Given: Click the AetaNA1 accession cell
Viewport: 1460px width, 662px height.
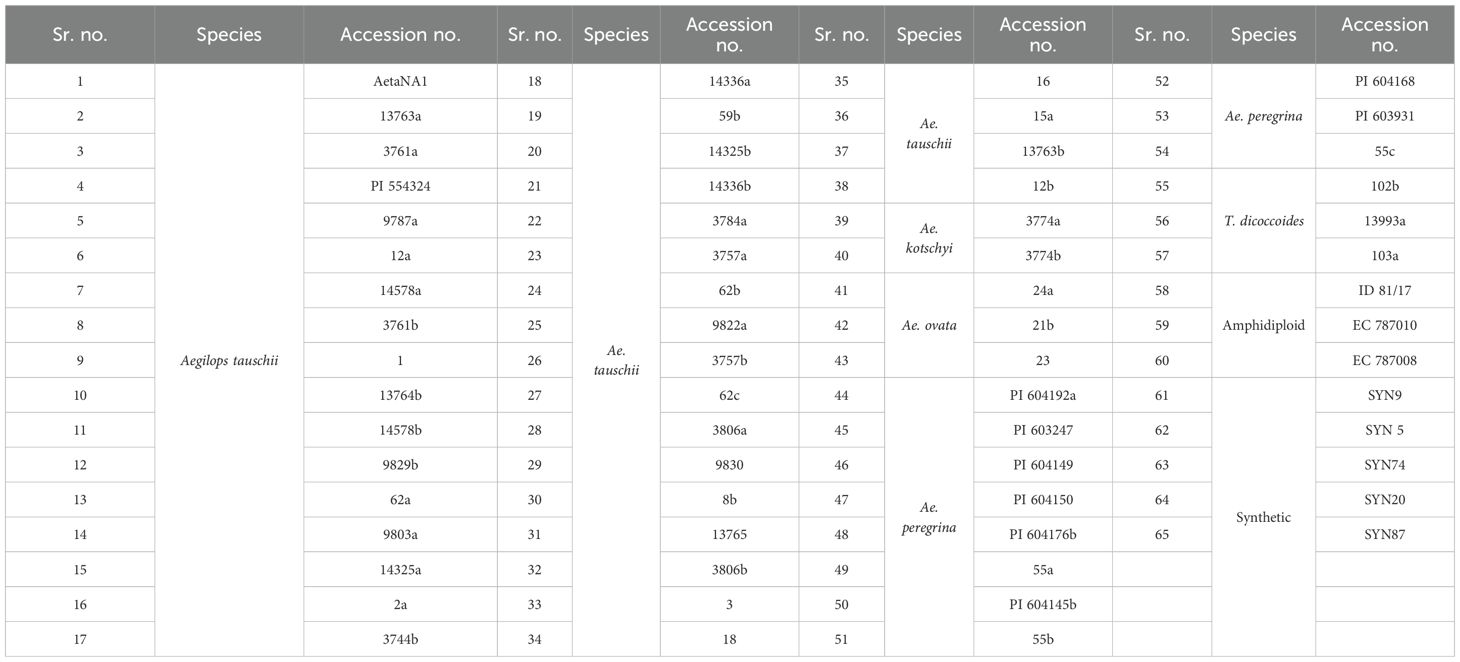Looking at the screenshot, I should point(400,81).
